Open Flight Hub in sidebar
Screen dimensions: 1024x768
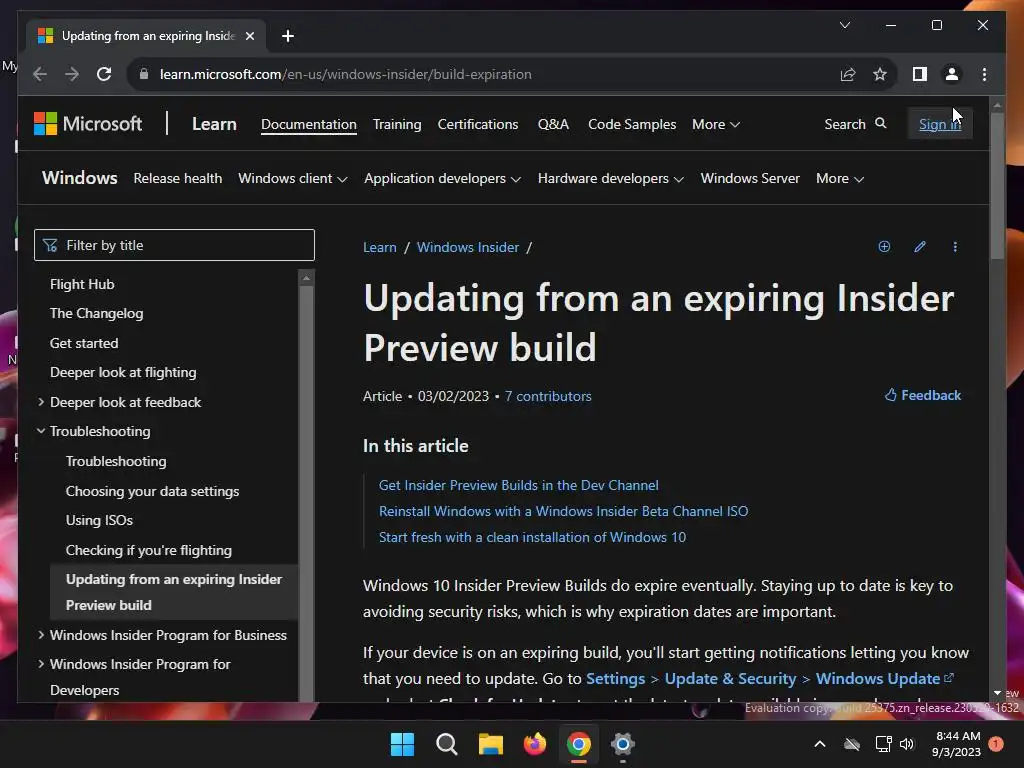[x=82, y=284]
